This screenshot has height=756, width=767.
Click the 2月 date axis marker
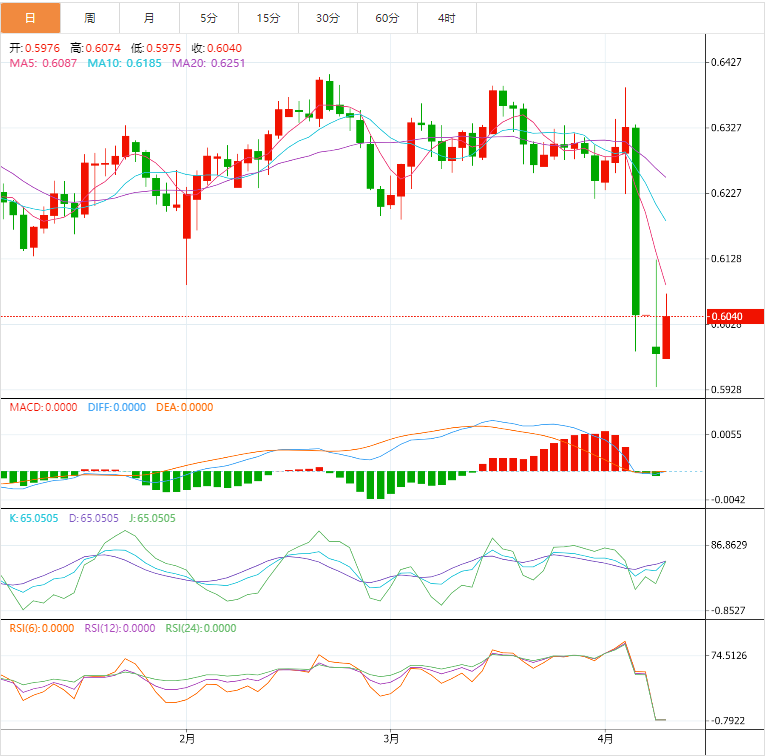(x=187, y=738)
